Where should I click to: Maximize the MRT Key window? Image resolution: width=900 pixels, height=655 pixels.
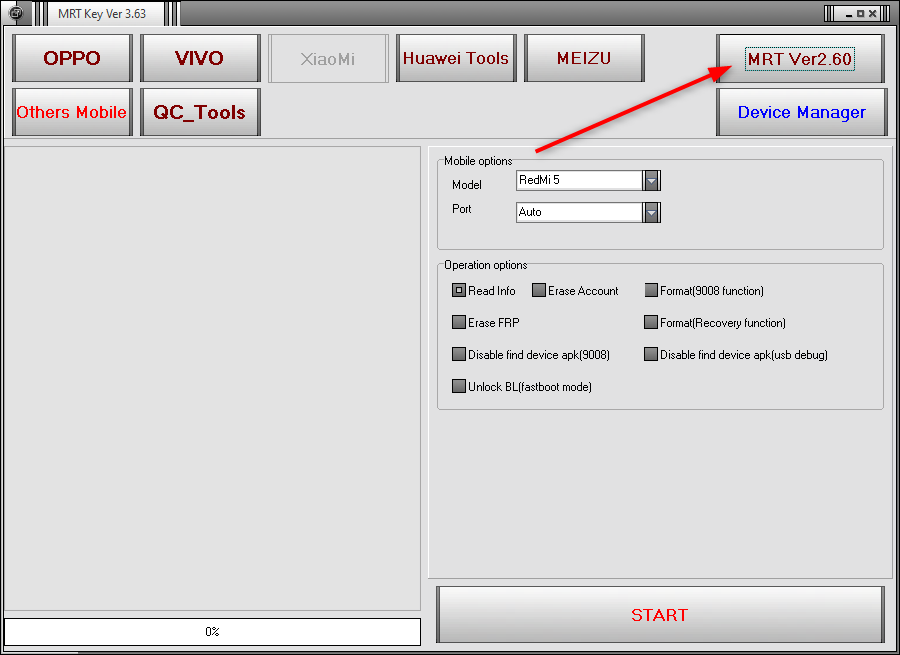pyautogui.click(x=860, y=14)
